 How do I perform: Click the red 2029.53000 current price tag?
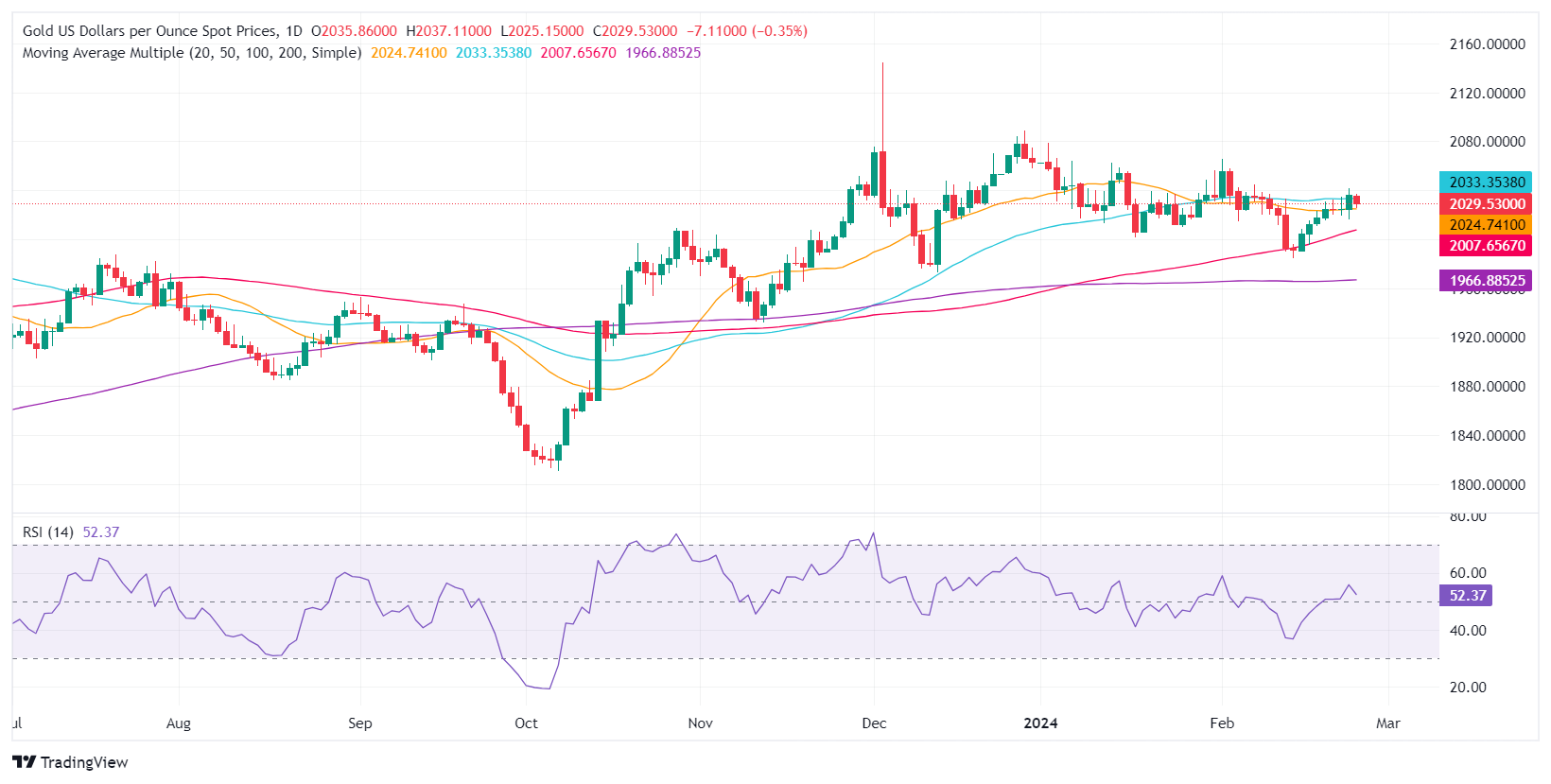[1487, 204]
